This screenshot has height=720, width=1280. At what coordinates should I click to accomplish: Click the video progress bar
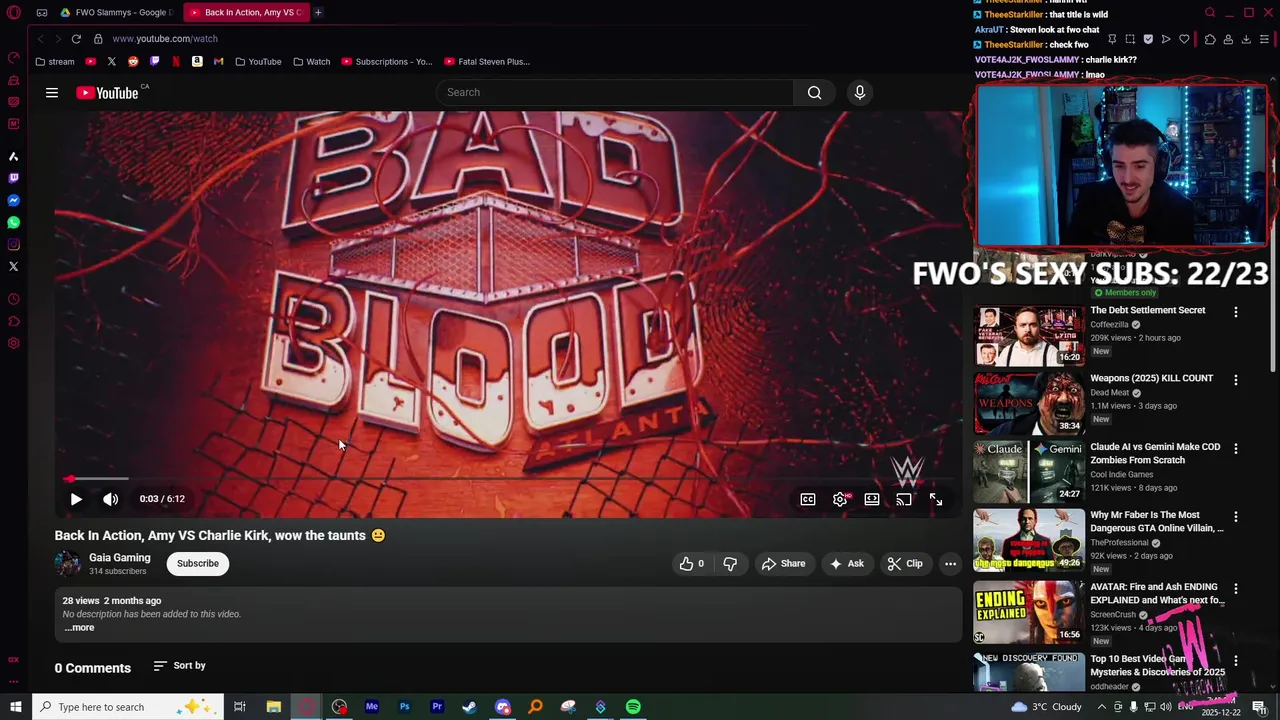pyautogui.click(x=508, y=479)
